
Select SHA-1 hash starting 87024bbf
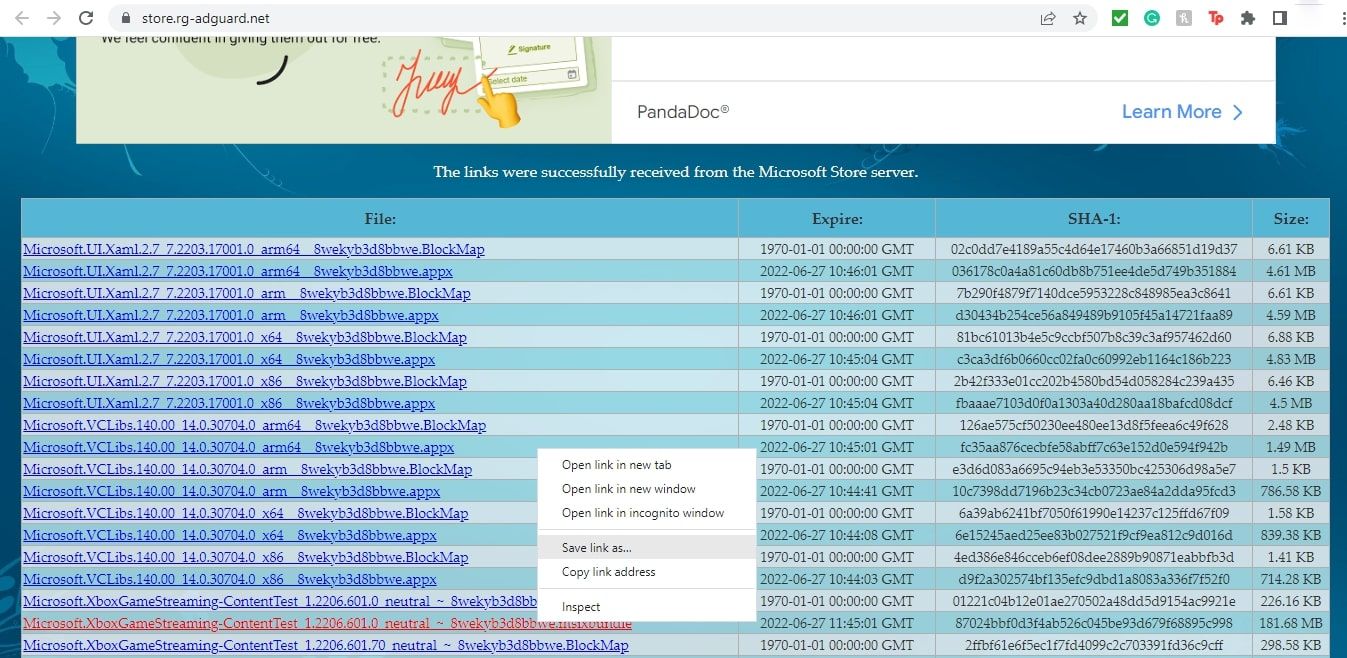pyautogui.click(x=1094, y=623)
